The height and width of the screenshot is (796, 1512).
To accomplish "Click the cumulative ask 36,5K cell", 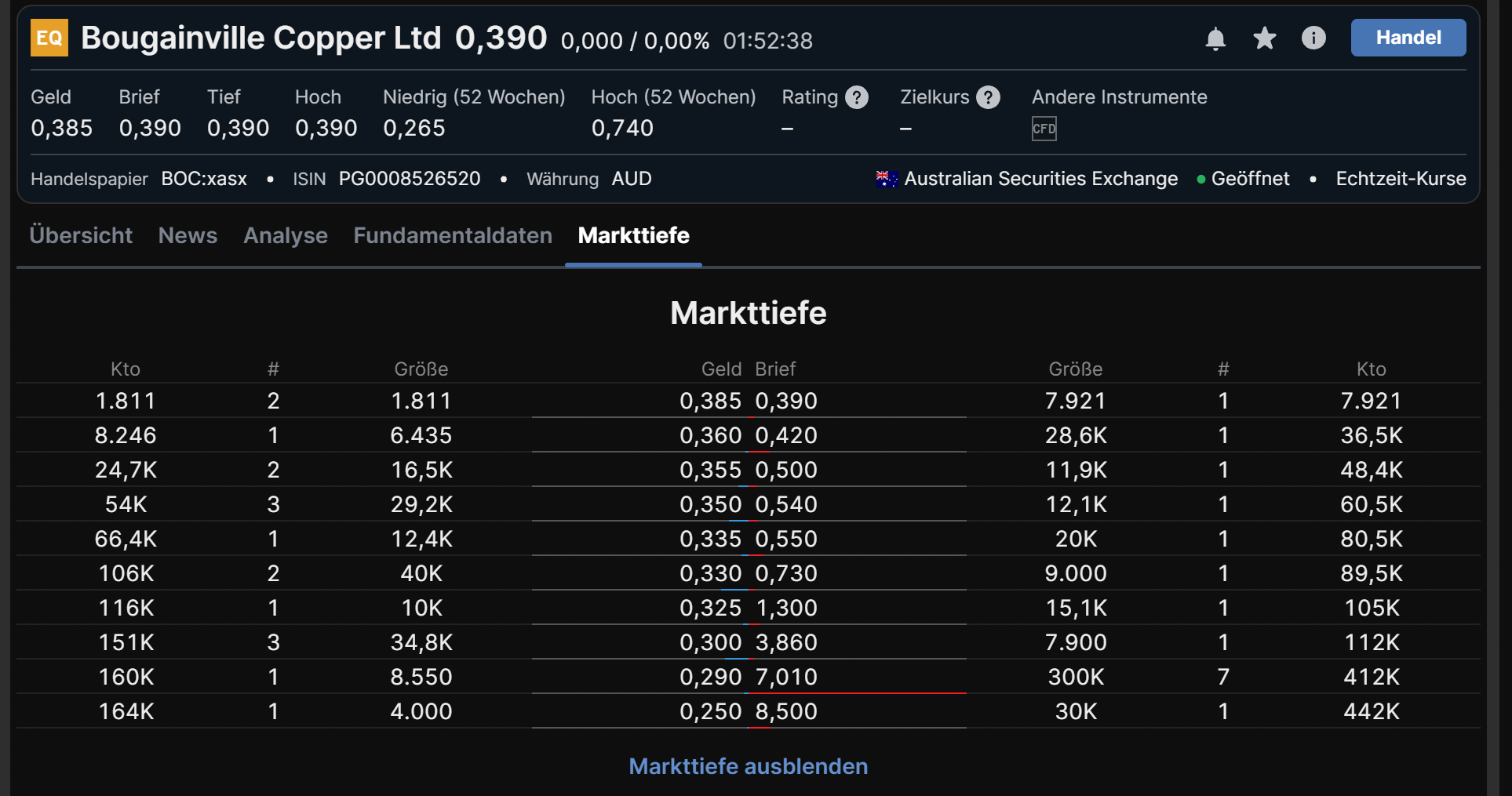I will tap(1372, 435).
